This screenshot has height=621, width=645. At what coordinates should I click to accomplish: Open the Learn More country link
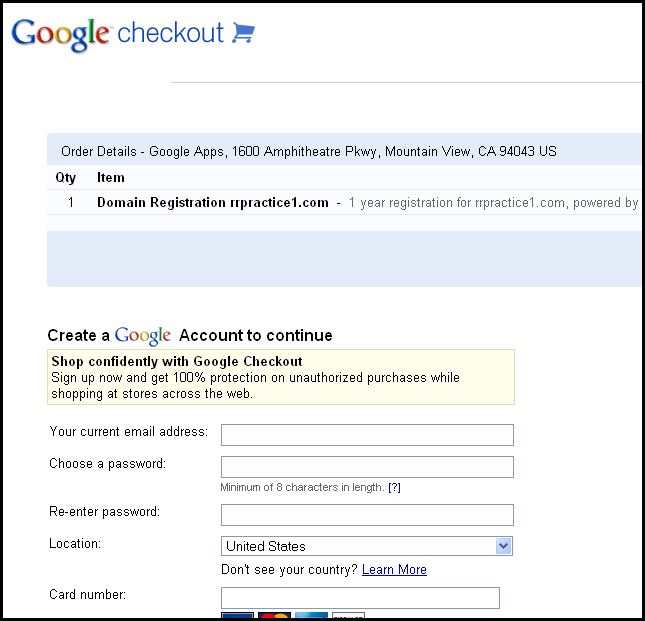tap(394, 570)
